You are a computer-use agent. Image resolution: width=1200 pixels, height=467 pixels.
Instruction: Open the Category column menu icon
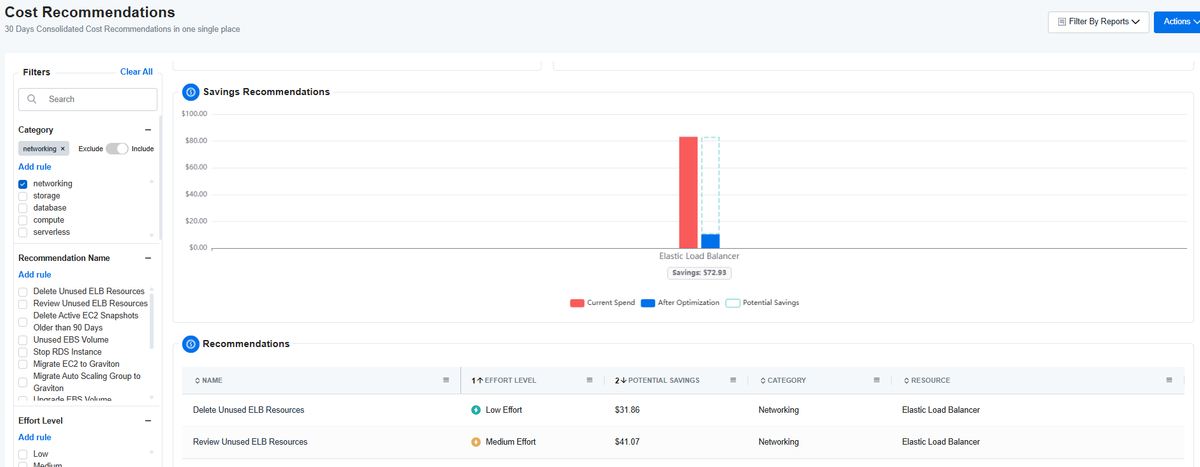[x=877, y=380]
